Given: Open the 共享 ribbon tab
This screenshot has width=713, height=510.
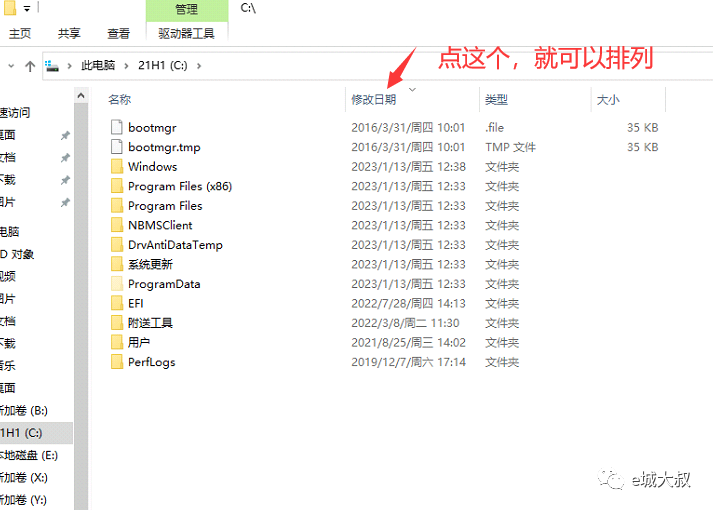Looking at the screenshot, I should pos(69,33).
